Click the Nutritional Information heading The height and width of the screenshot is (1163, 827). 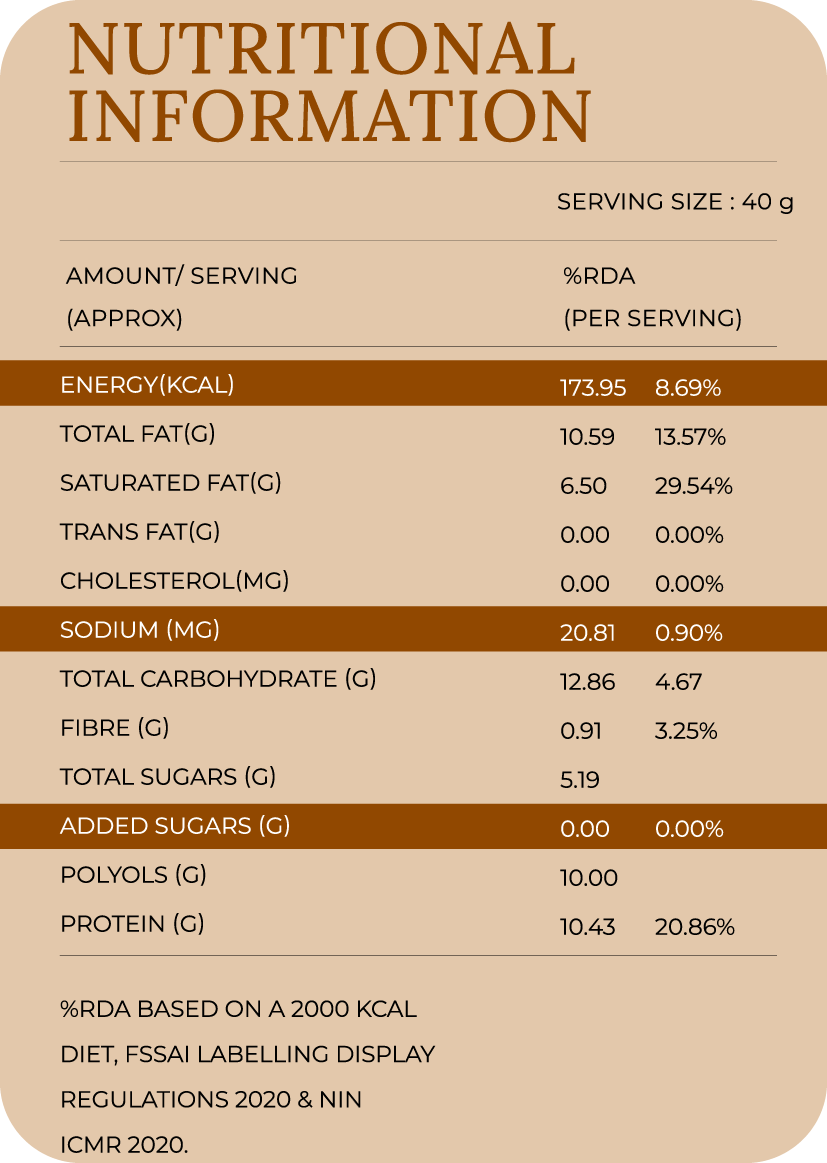click(x=330, y=82)
